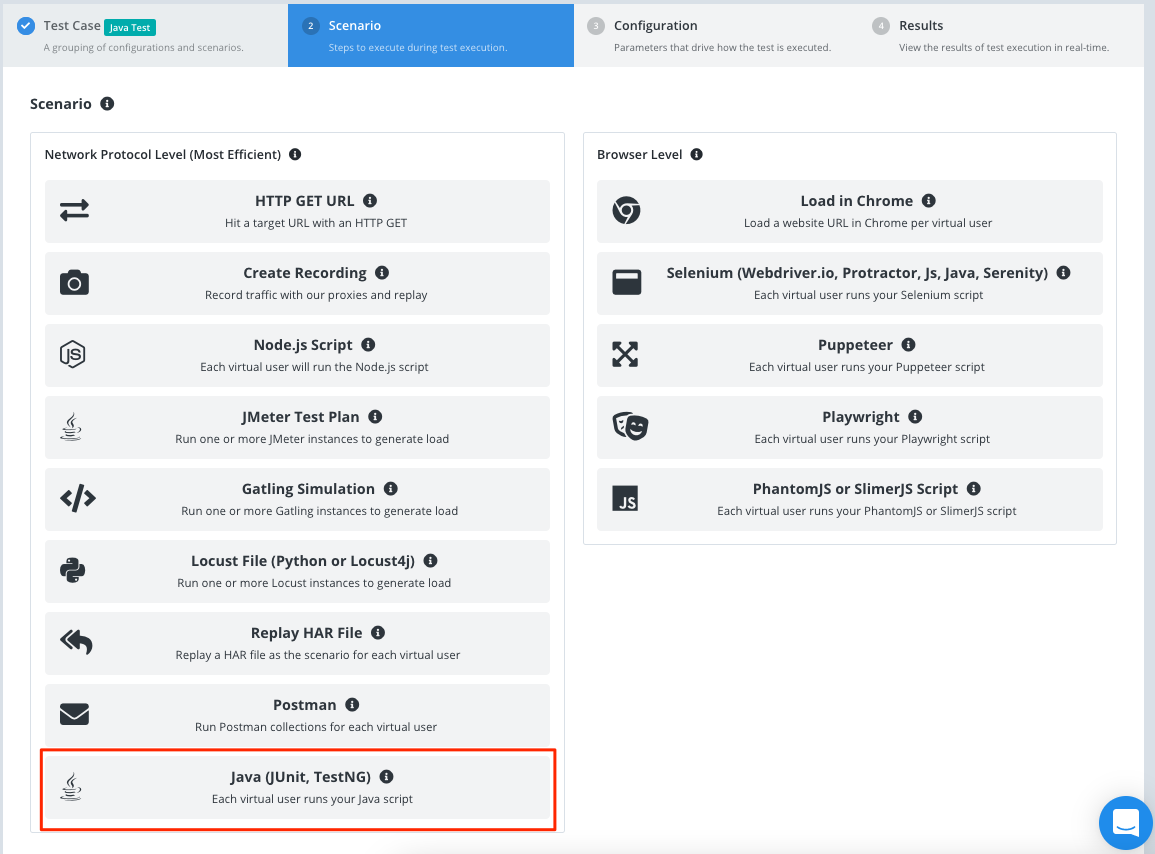Go to the Test Case step tab

(x=145, y=35)
